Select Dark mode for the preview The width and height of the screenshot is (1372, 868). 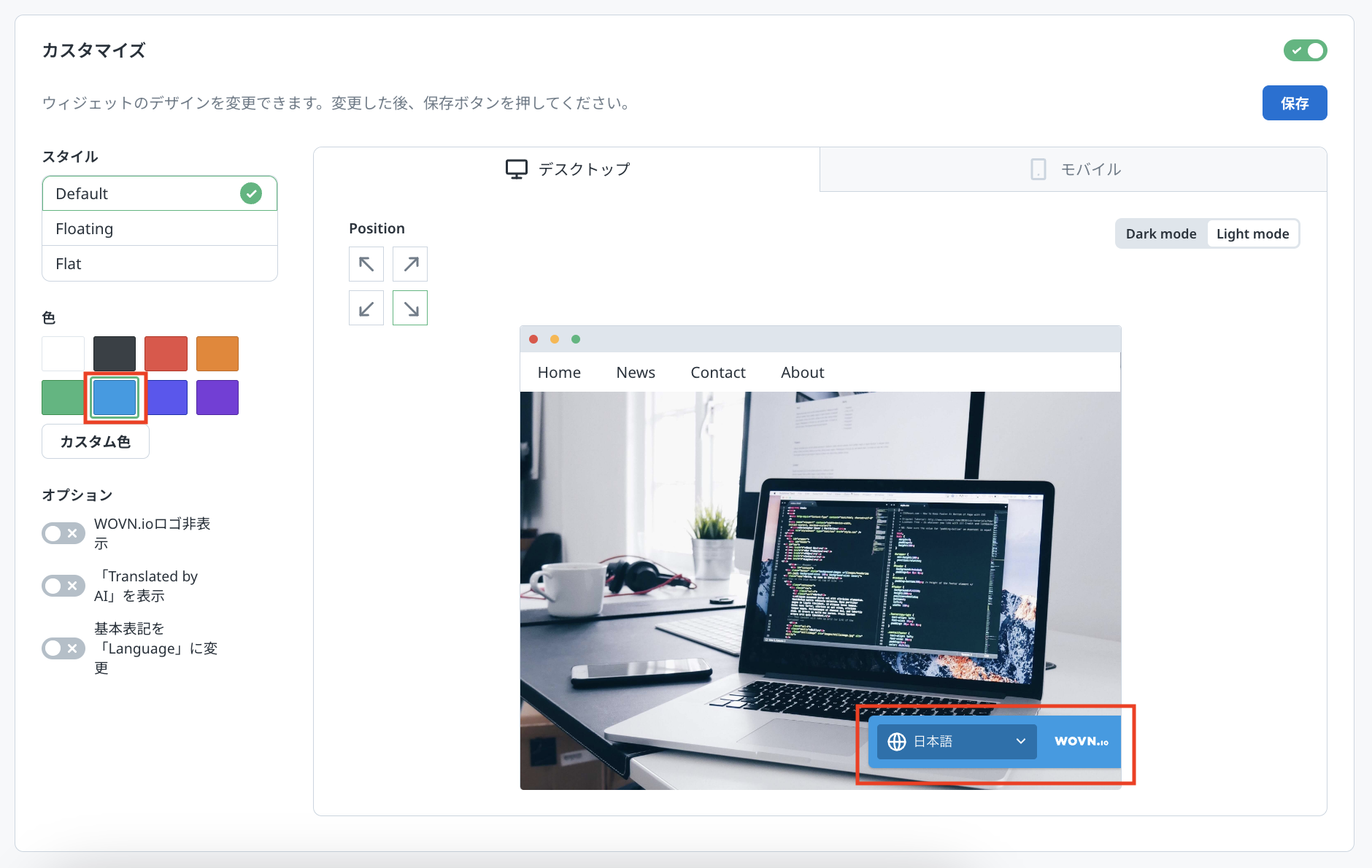click(1160, 234)
